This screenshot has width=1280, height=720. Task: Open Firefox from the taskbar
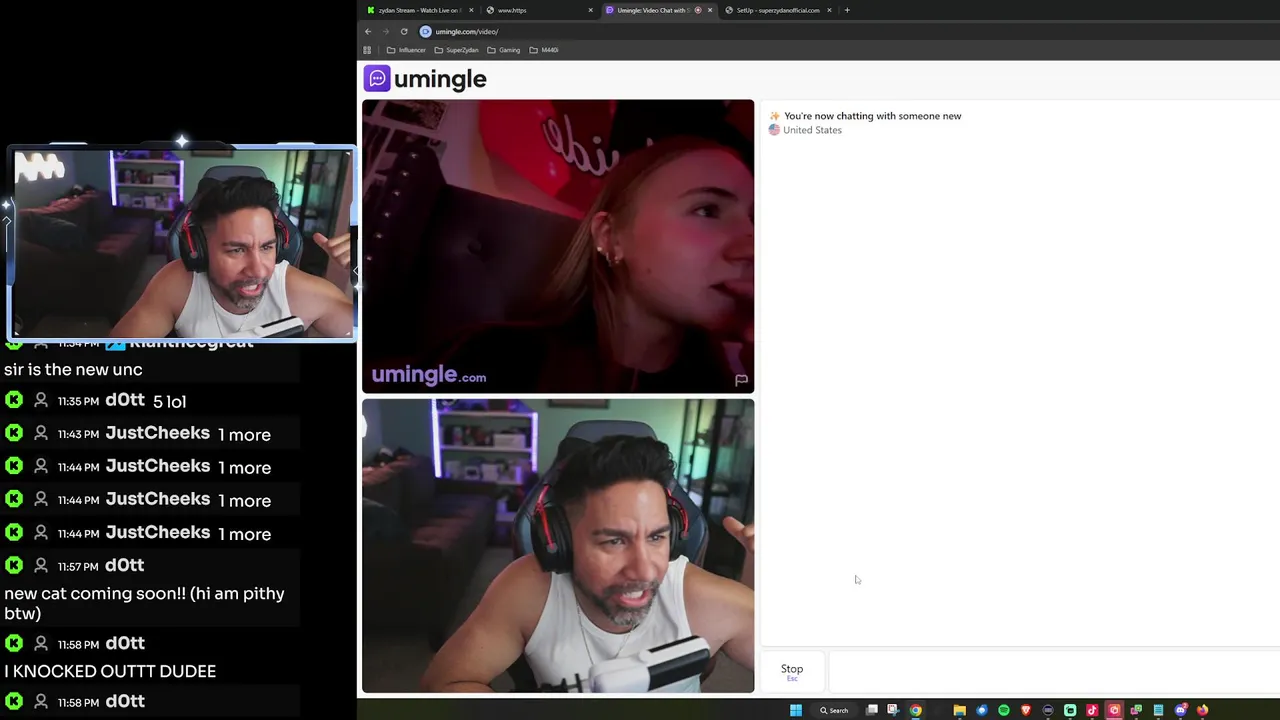[x=1202, y=710]
